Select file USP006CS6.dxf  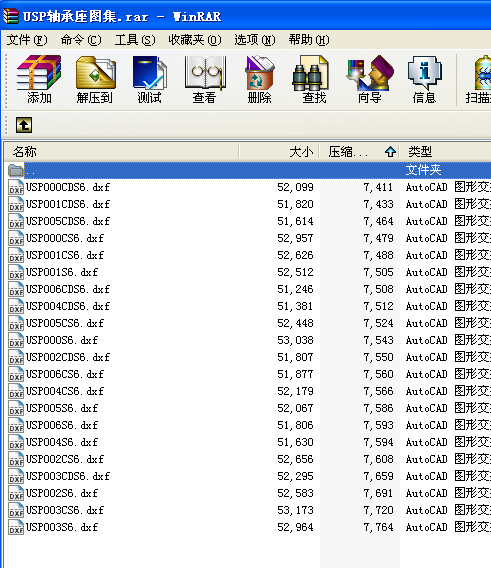(65, 374)
